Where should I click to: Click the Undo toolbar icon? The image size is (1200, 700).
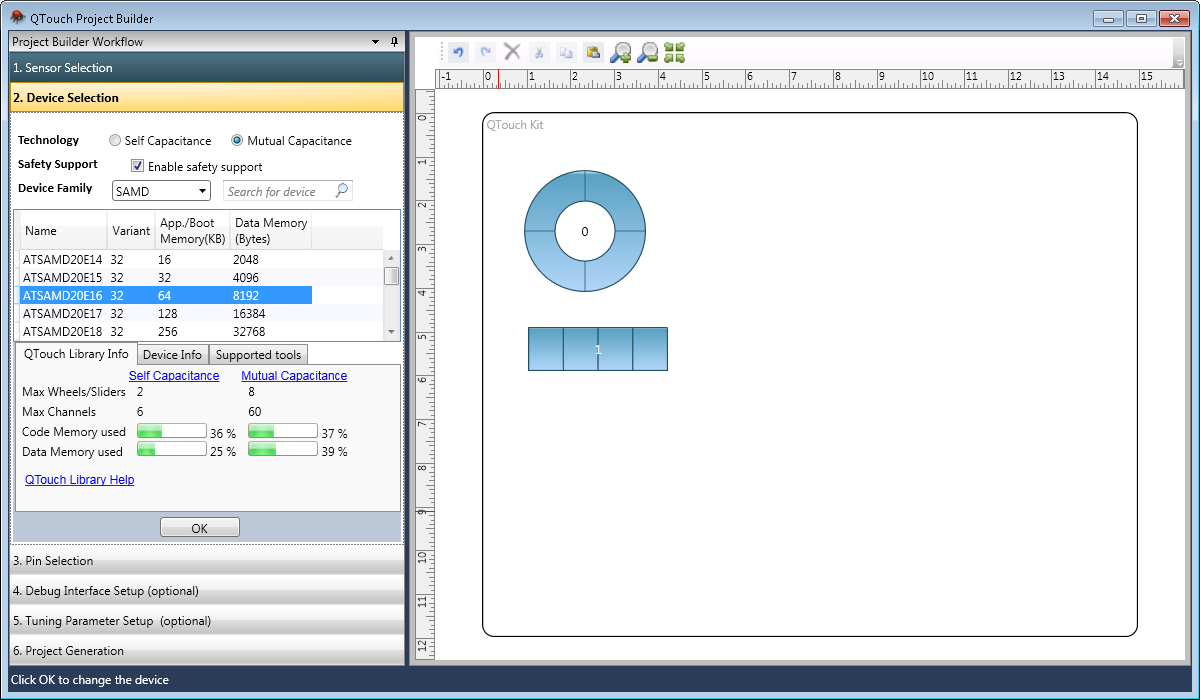(x=459, y=52)
